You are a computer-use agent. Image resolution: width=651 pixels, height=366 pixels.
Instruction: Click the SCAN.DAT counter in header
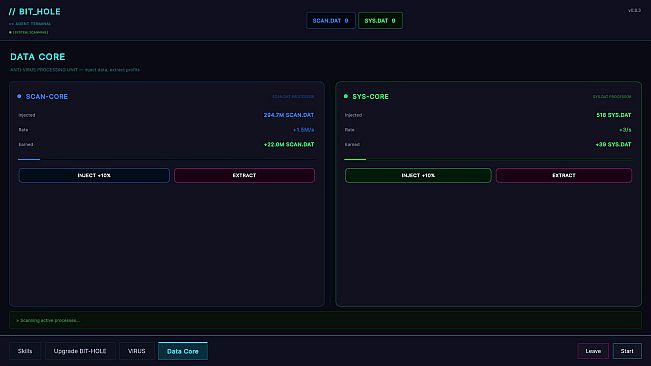tap(330, 20)
